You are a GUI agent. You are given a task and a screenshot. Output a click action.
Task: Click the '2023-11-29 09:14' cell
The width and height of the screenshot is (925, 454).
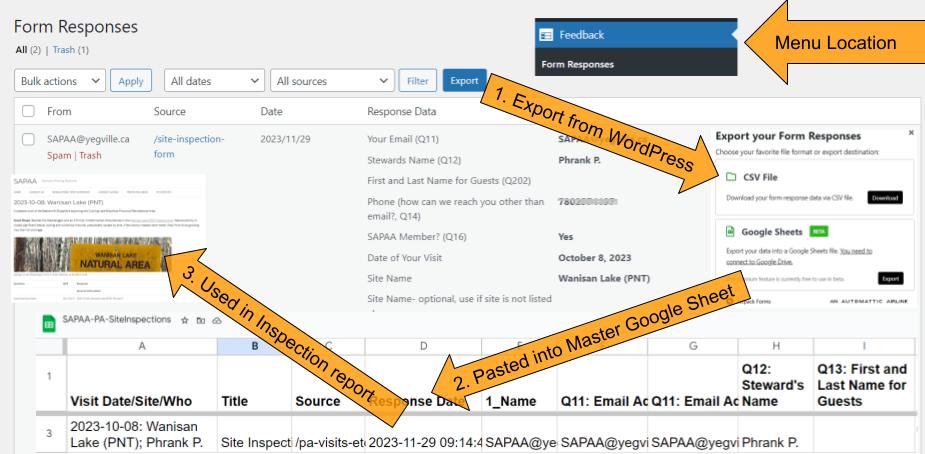click(x=423, y=435)
